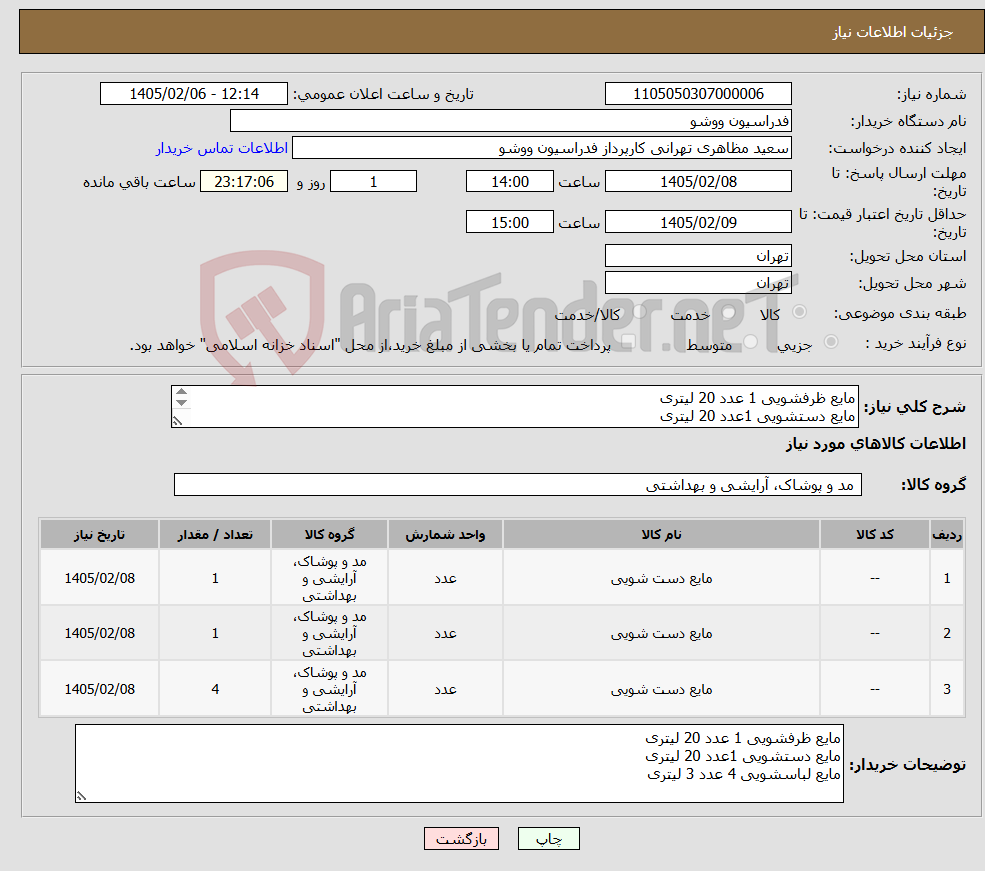Click the کد کالا column header
The height and width of the screenshot is (871, 985).
[x=874, y=534]
